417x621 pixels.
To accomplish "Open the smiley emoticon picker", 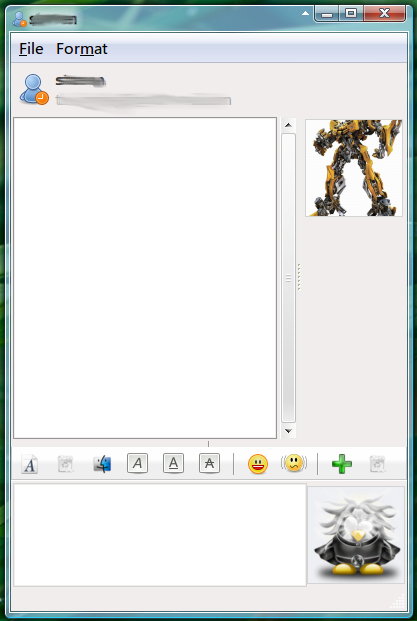I will (258, 464).
